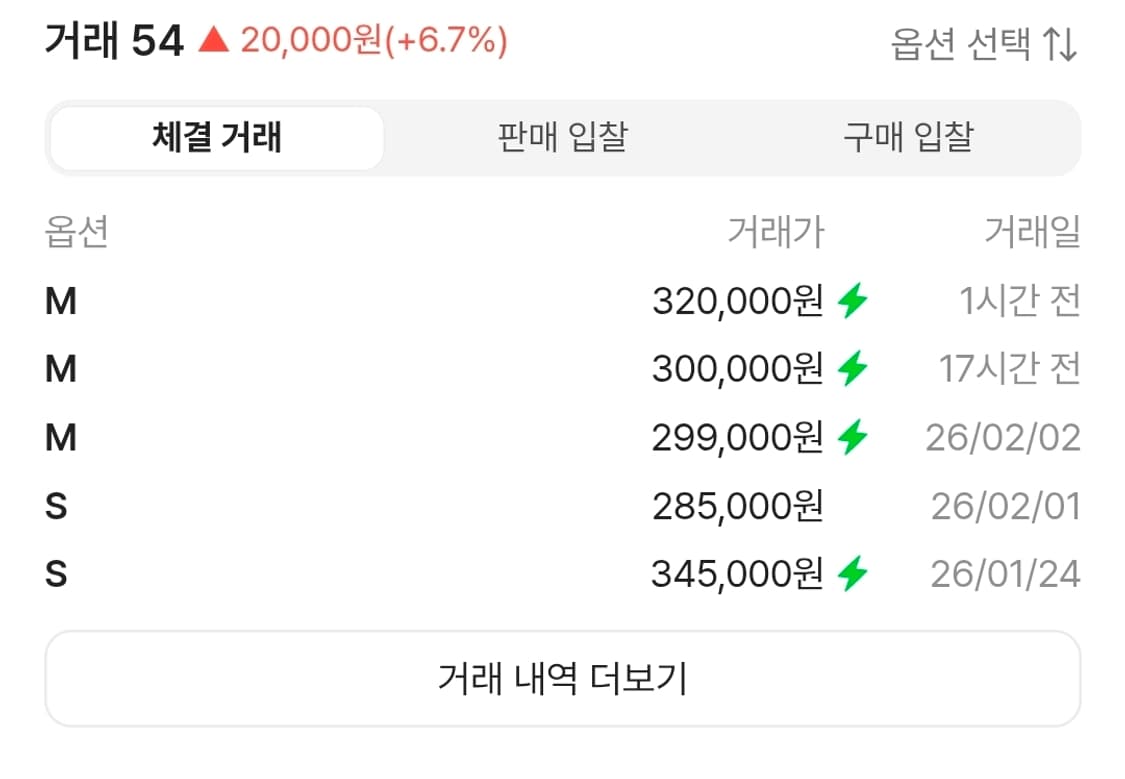Click the lightning icon beside 299,000원

coord(853,437)
